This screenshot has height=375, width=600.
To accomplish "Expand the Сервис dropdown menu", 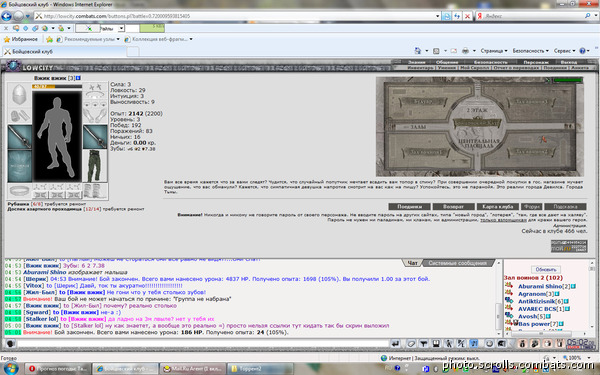I will coord(564,51).
